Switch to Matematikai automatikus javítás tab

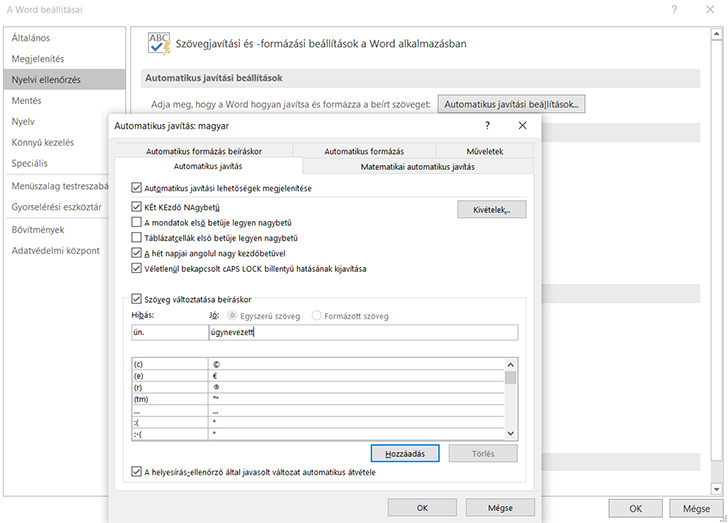[417, 166]
